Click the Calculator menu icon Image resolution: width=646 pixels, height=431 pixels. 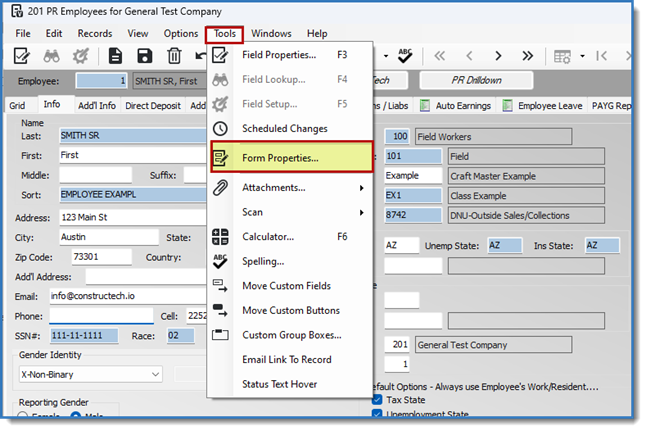click(x=220, y=237)
